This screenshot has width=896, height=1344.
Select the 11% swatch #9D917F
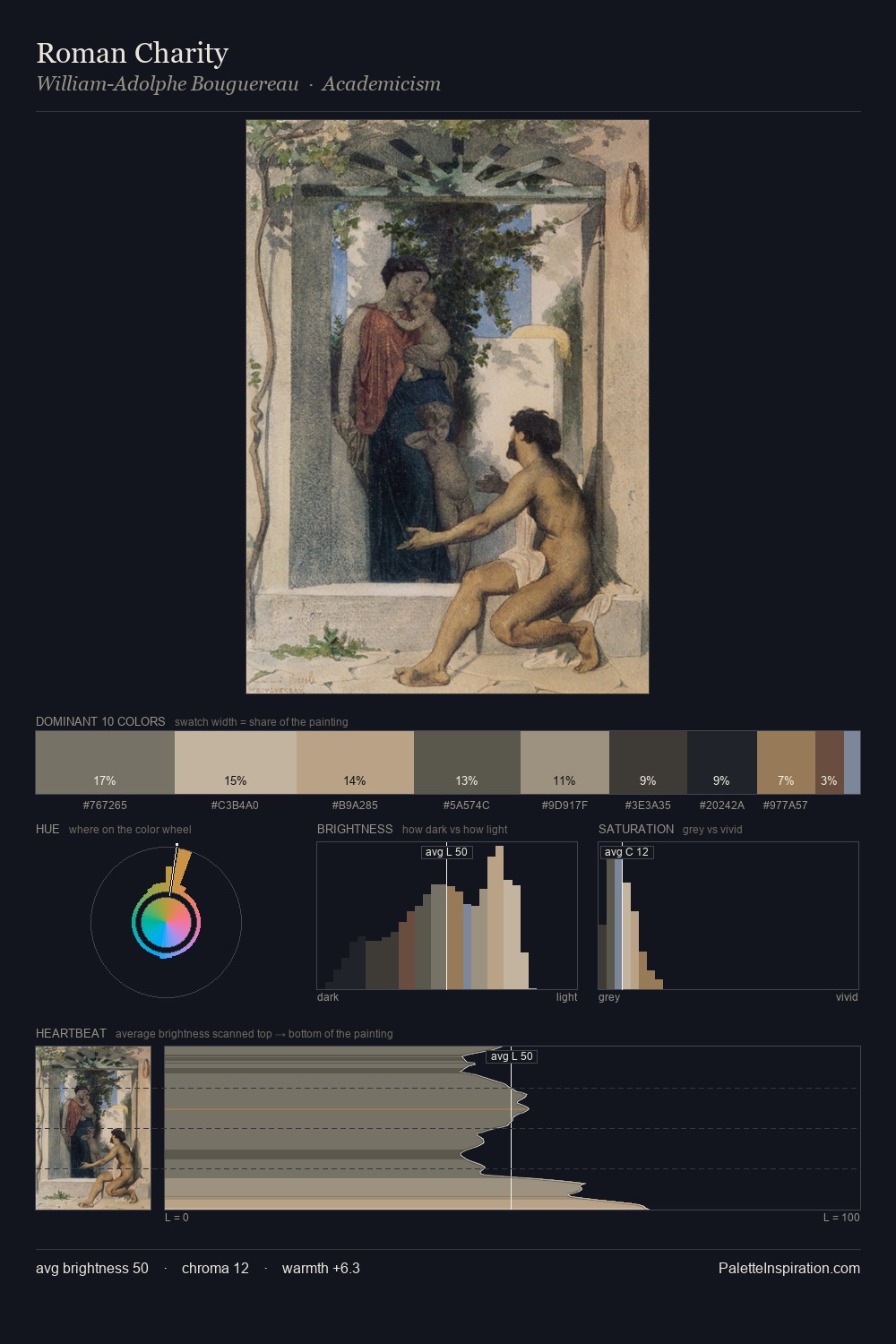[x=564, y=762]
